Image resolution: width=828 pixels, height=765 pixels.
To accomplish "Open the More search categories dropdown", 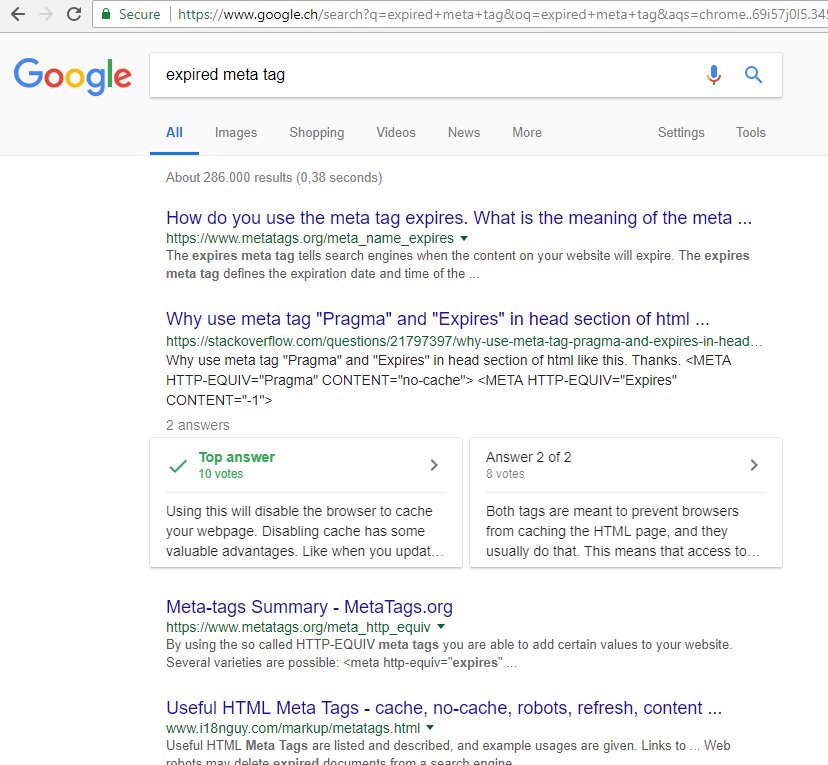I will [526, 132].
